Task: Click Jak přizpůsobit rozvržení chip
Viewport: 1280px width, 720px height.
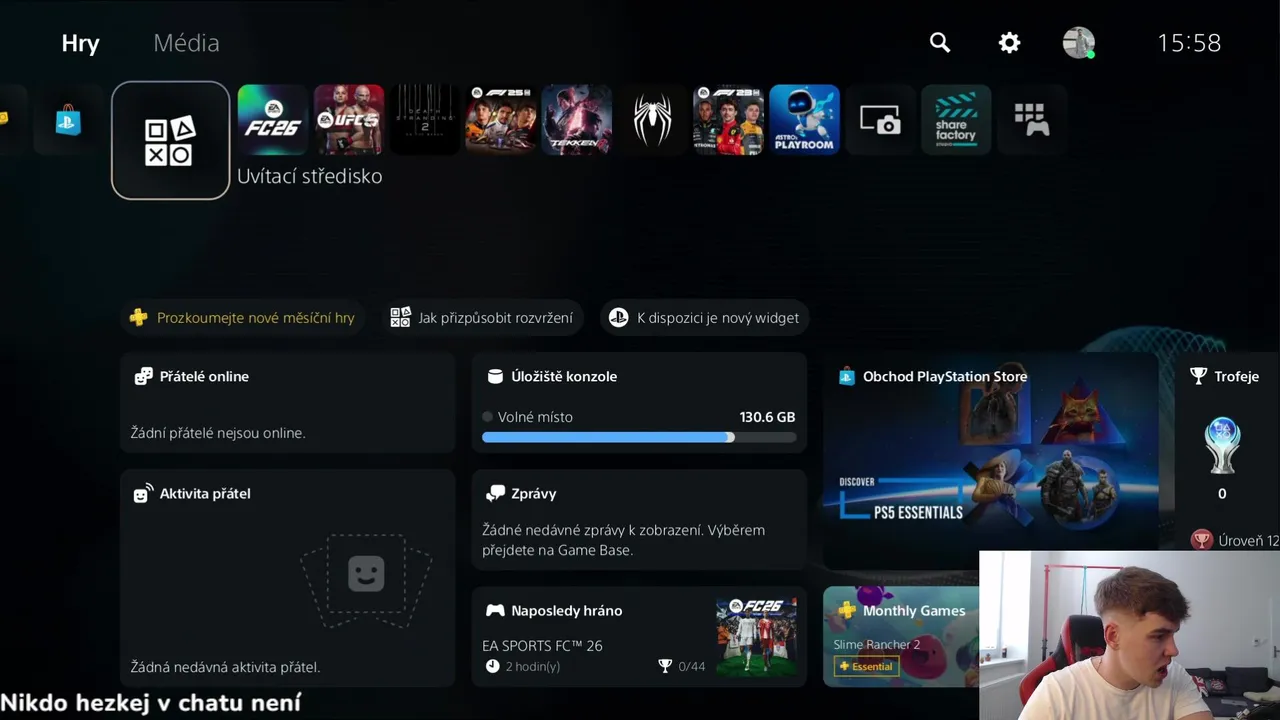Action: click(484, 318)
